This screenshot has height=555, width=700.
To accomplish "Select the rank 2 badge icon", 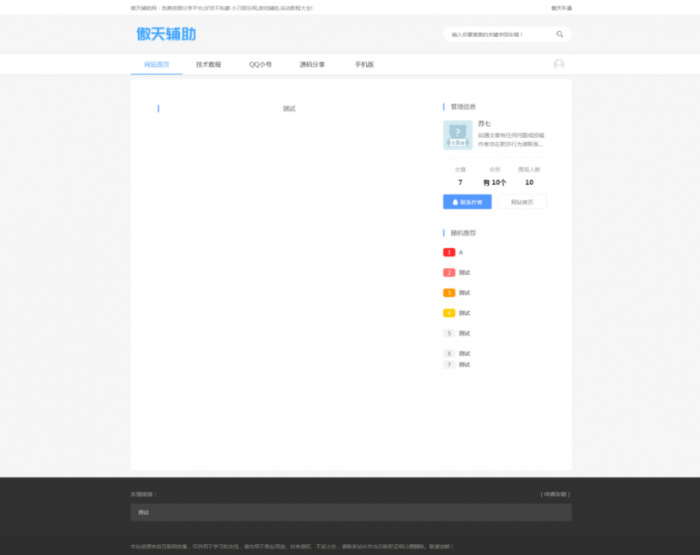I will (x=449, y=272).
